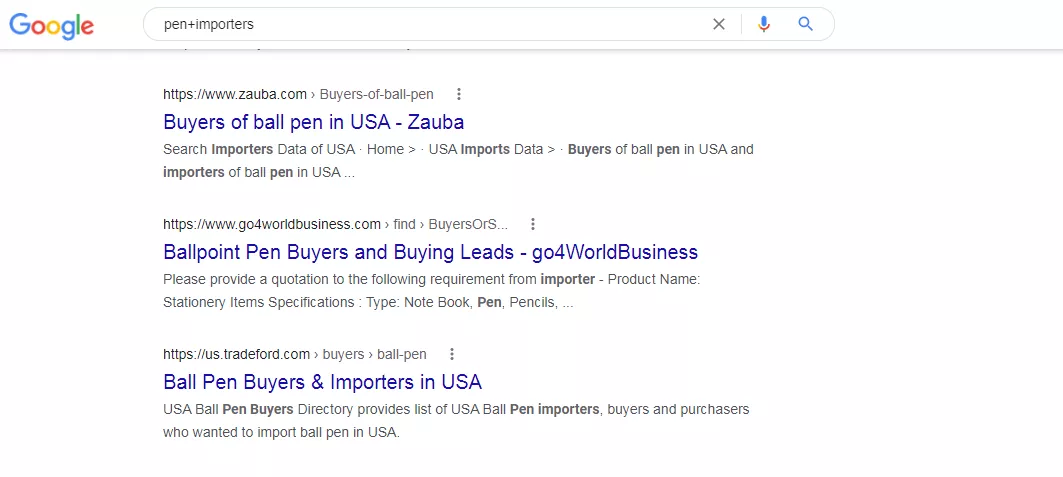Click the Google logo to go home
This screenshot has width=1063, height=477.
(x=52, y=25)
